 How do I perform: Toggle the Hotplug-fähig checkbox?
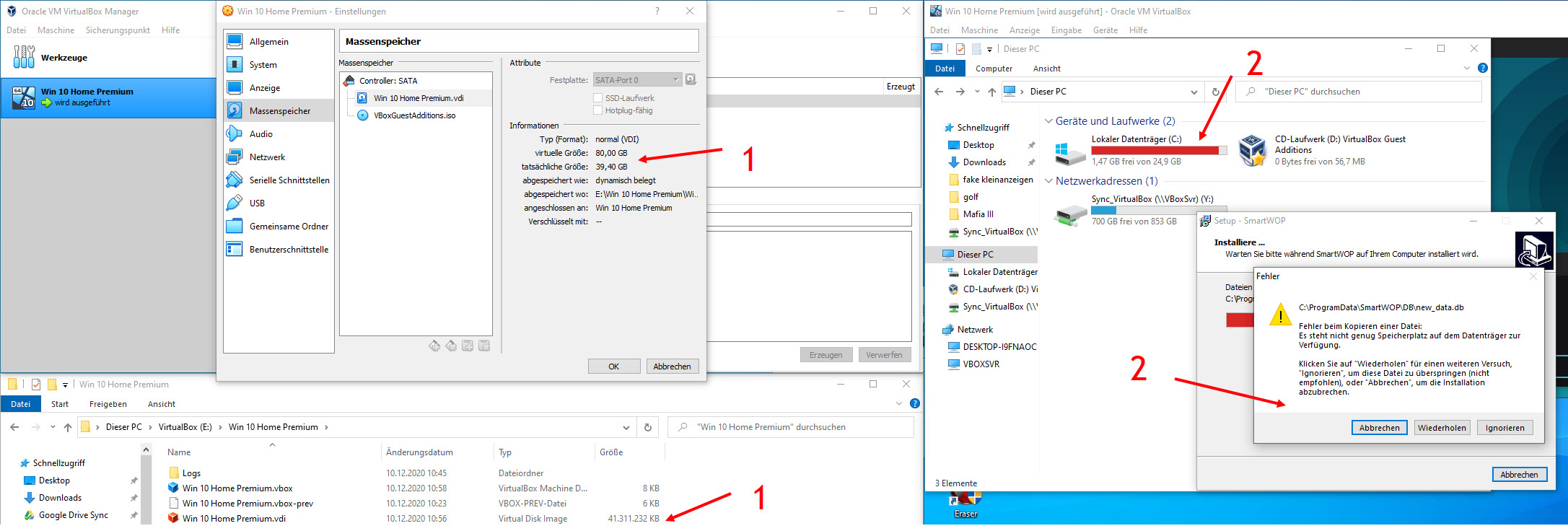click(x=597, y=110)
